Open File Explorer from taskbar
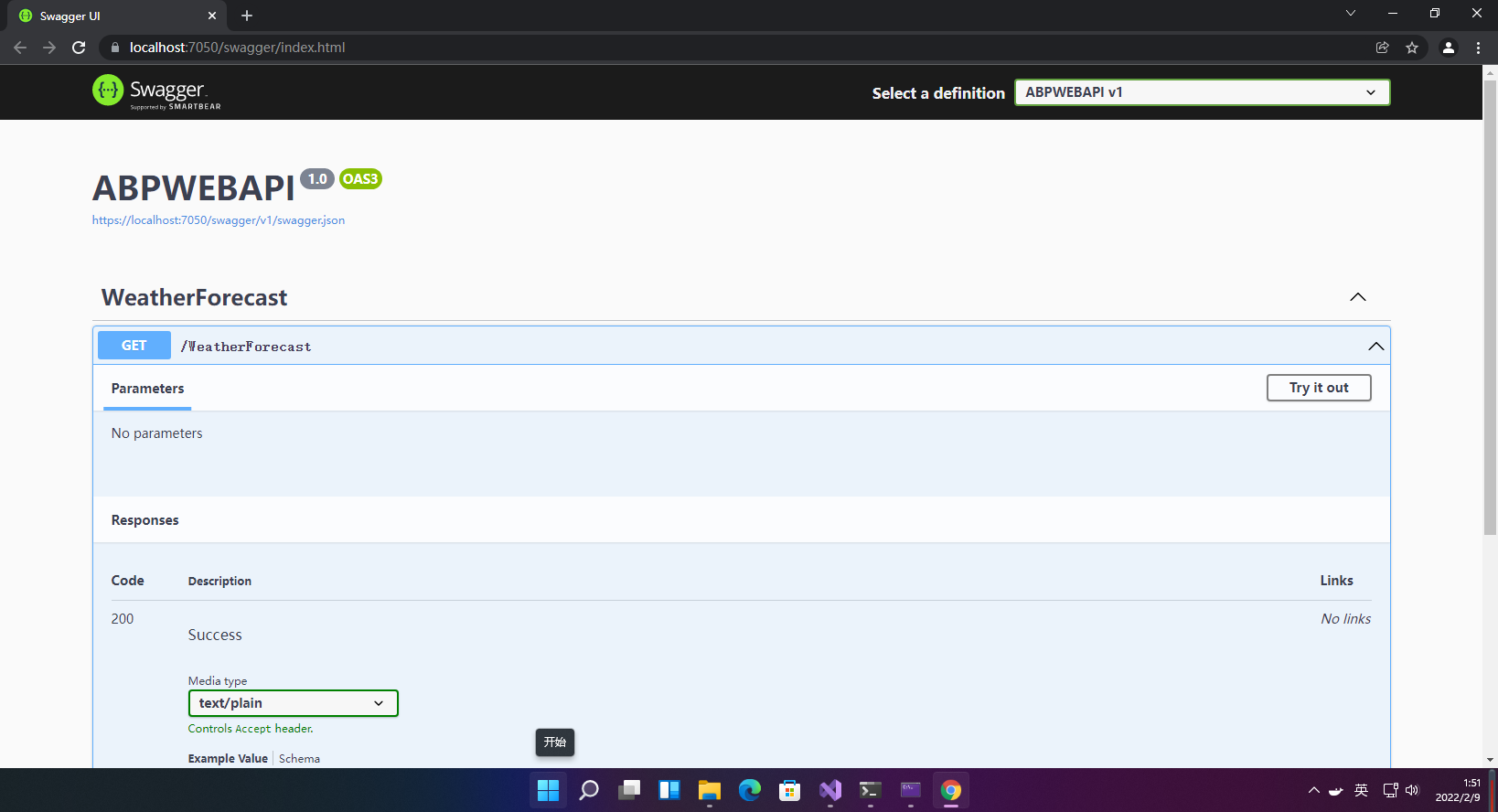This screenshot has width=1498, height=812. (x=710, y=790)
